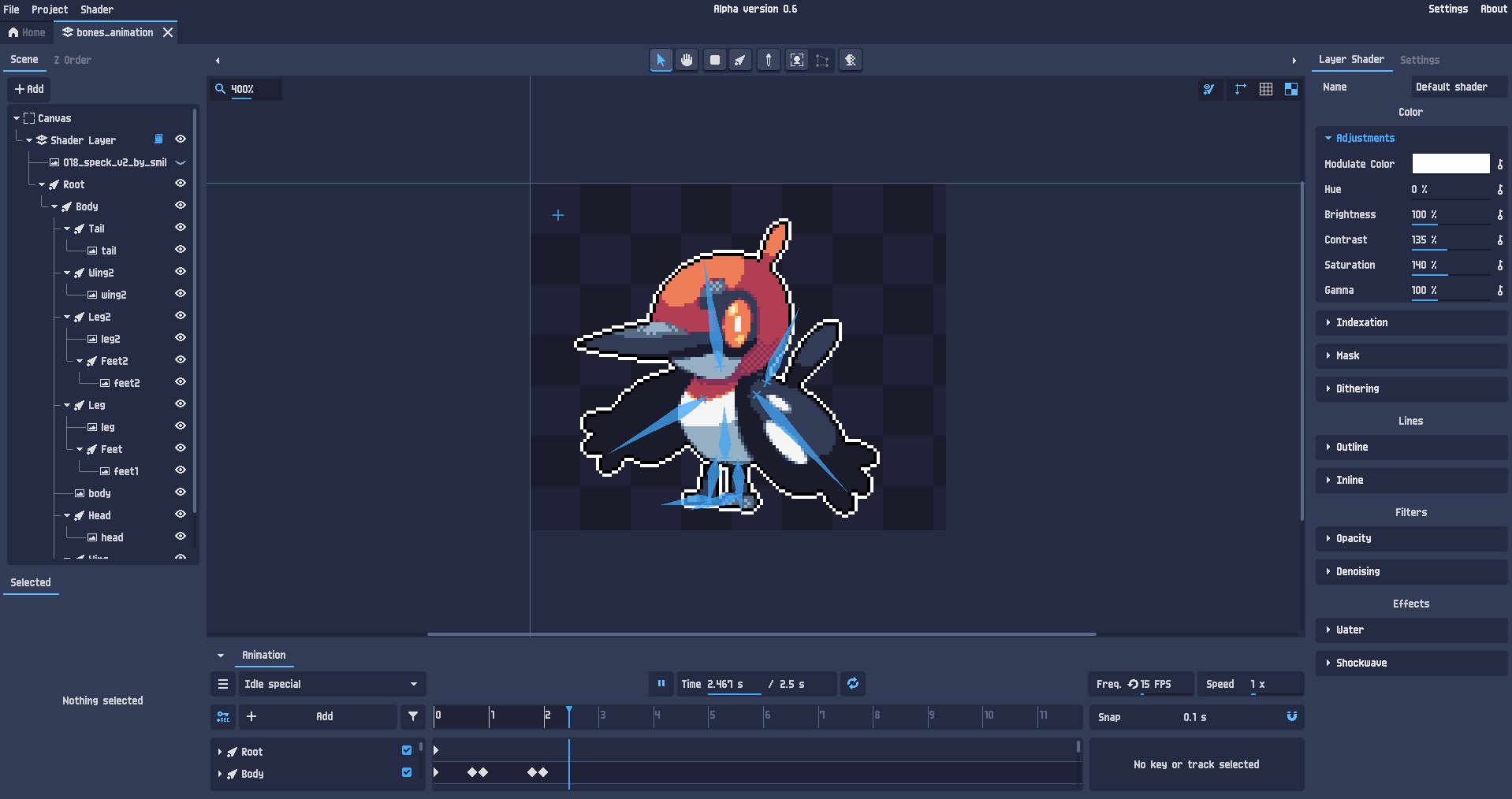Click the Add button in Scene panel
This screenshot has width=1512, height=799.
click(x=29, y=89)
